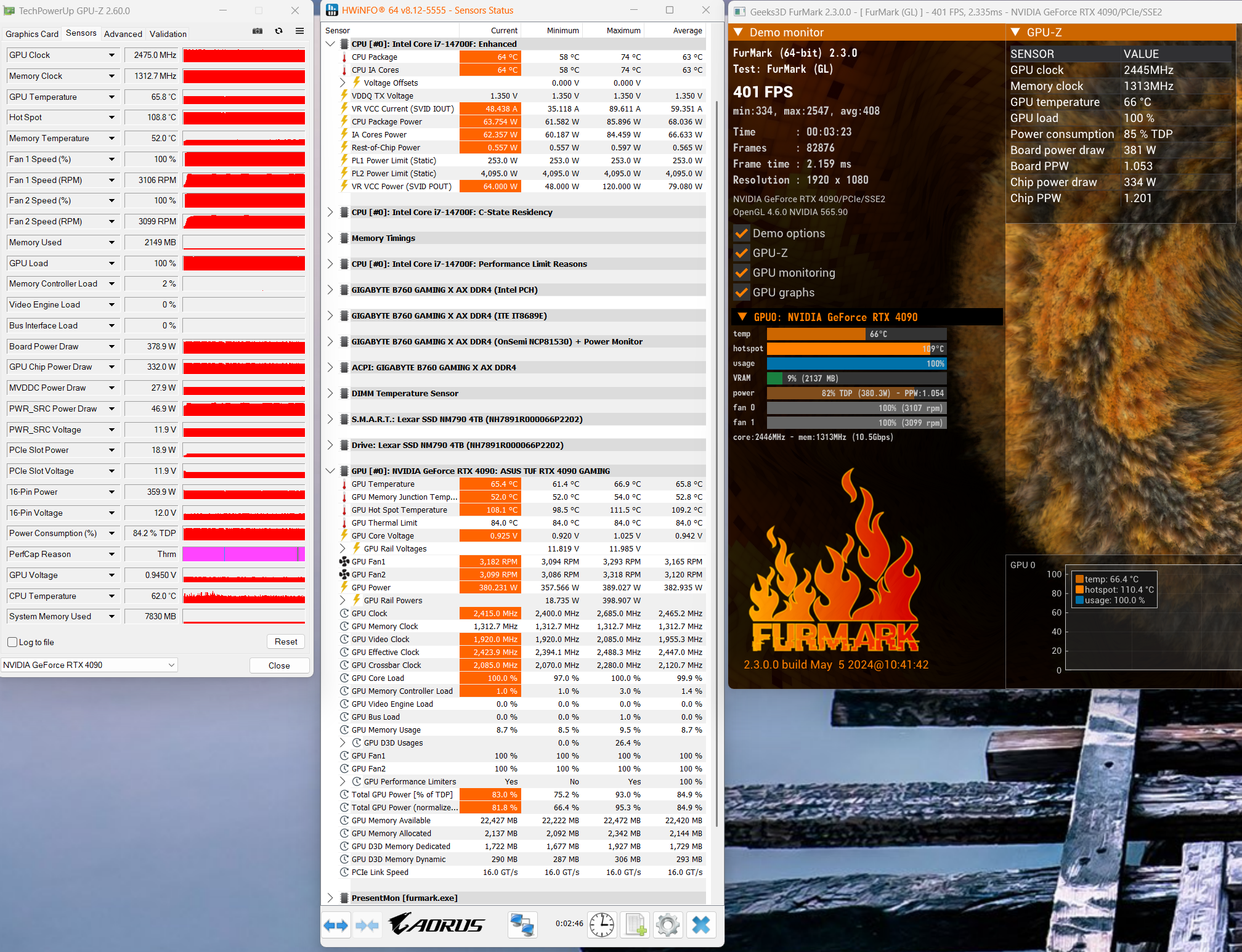
Task: Click HWiNFO expand columns blue arrows icon
Action: pyautogui.click(x=336, y=925)
